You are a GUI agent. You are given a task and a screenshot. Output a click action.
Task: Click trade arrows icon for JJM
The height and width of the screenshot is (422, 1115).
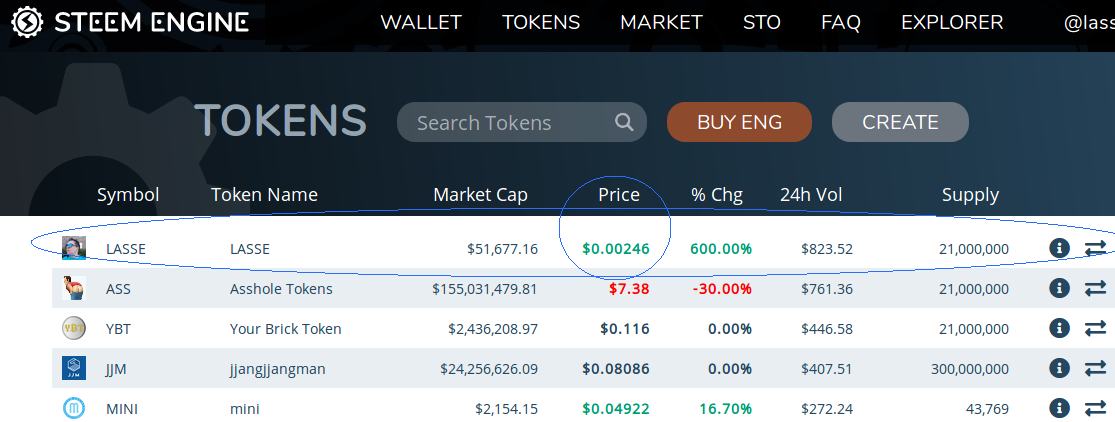pos(1095,368)
